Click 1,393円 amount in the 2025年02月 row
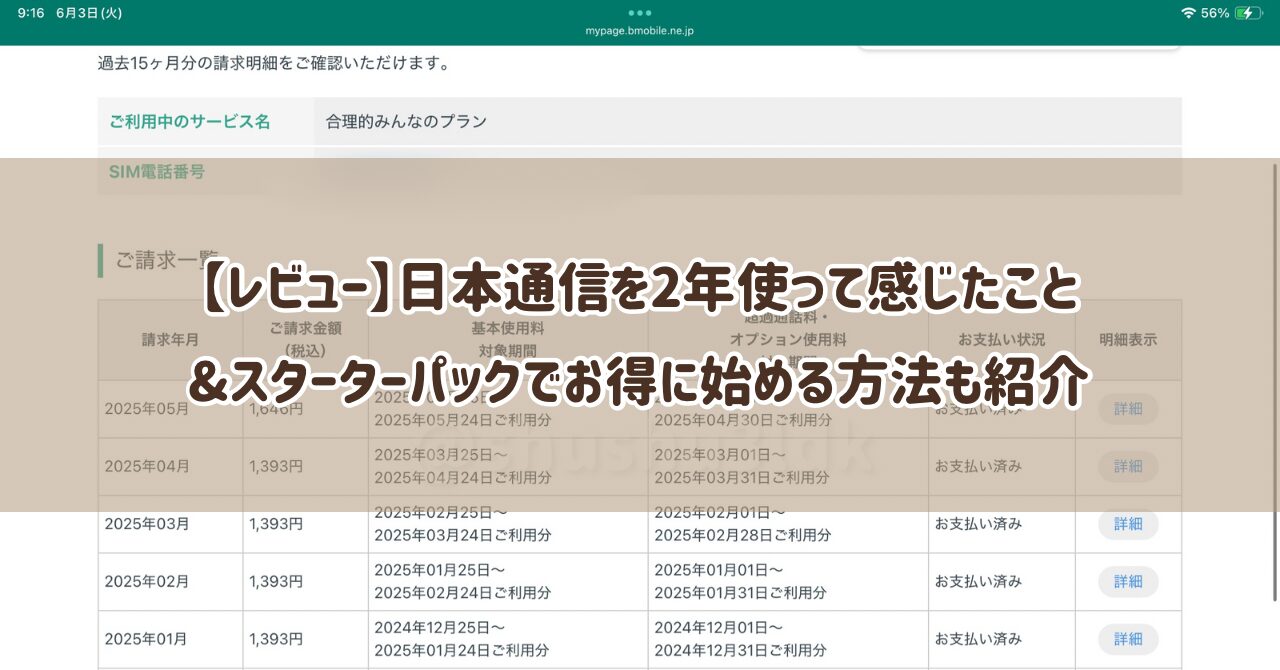The height and width of the screenshot is (670, 1280). pos(276,582)
